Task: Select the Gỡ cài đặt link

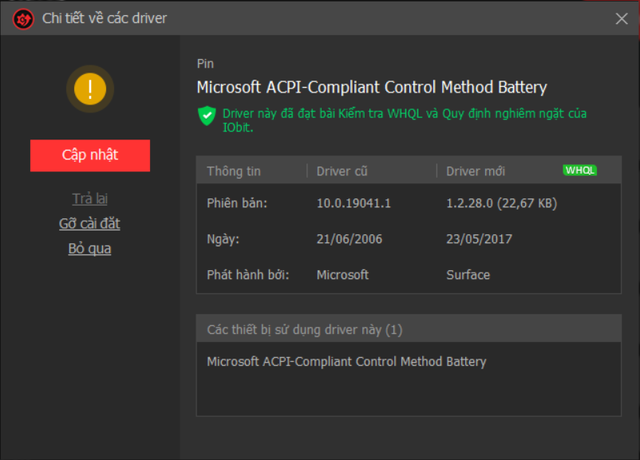Action: click(90, 223)
